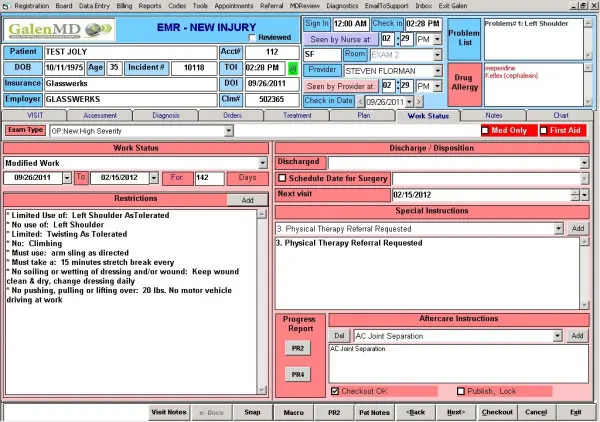Screen dimensions: 600x422
Task: Click the Restrictions list scrollbar down arrow
Action: [262, 390]
